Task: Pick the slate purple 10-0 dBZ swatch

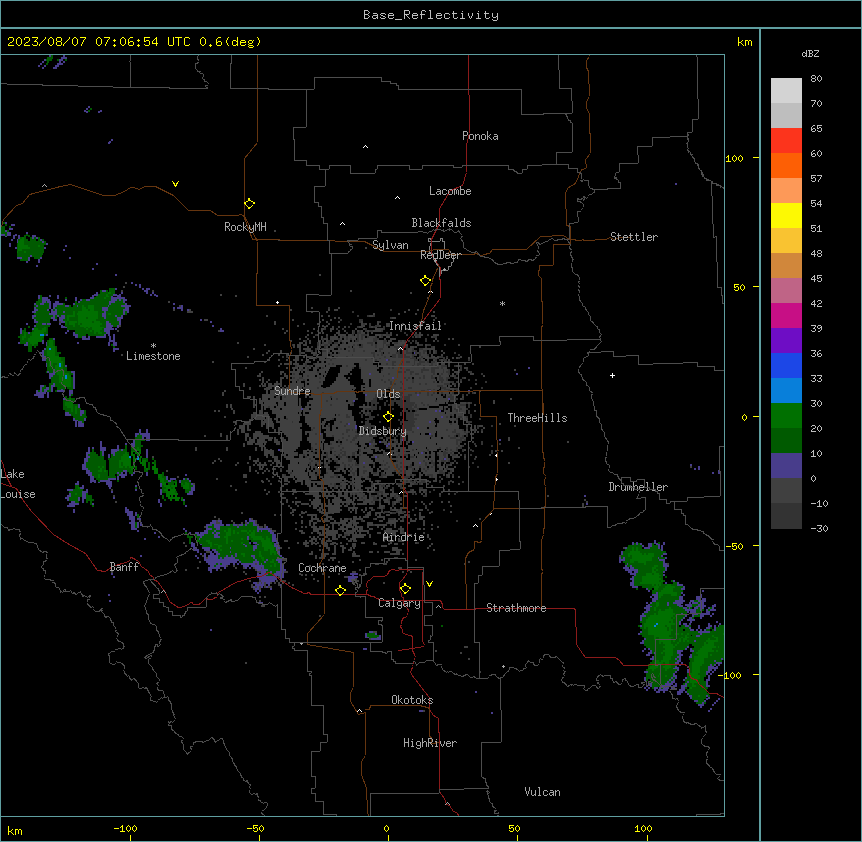Action: 786,466
